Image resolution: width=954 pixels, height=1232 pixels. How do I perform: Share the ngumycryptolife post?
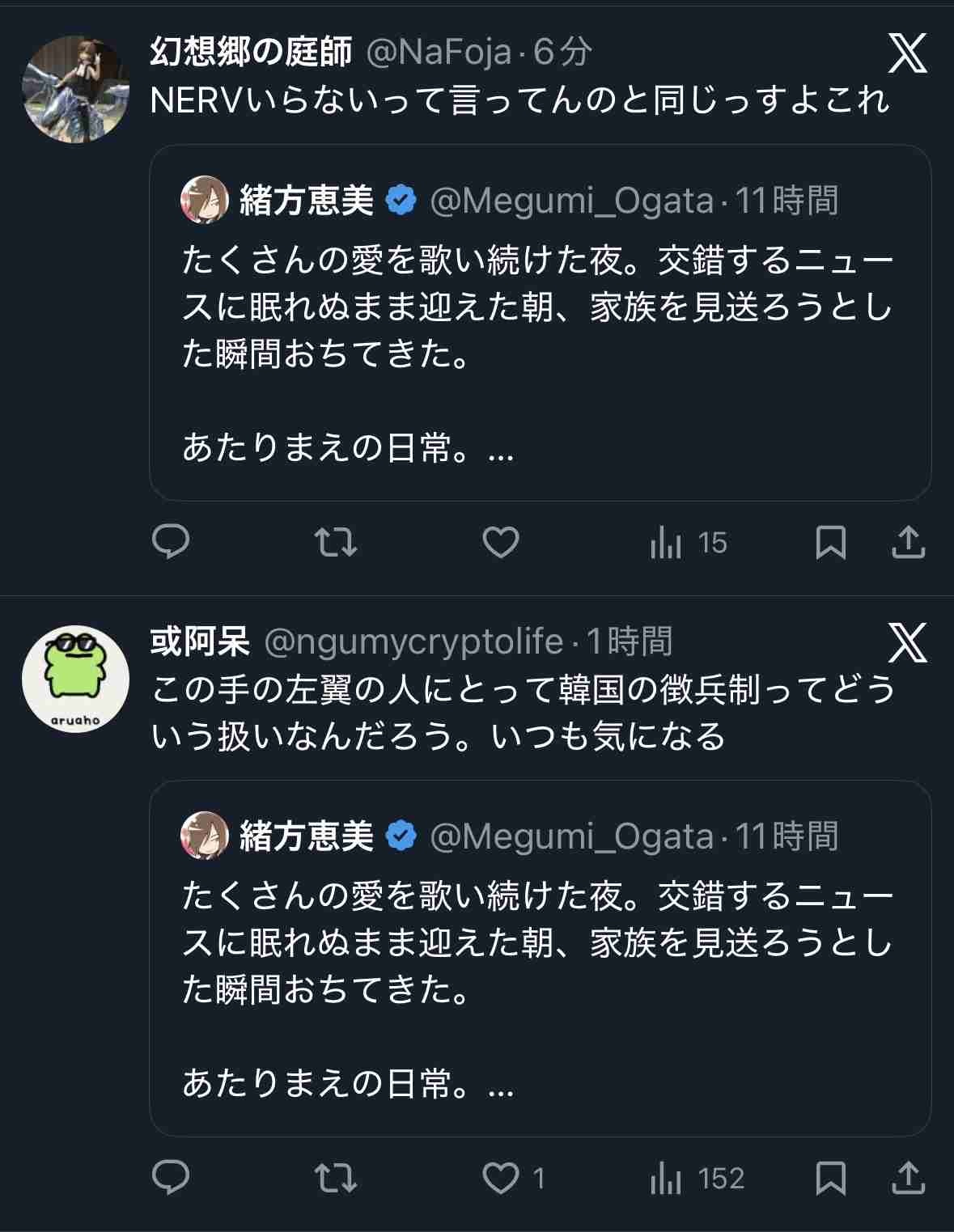[x=908, y=1178]
